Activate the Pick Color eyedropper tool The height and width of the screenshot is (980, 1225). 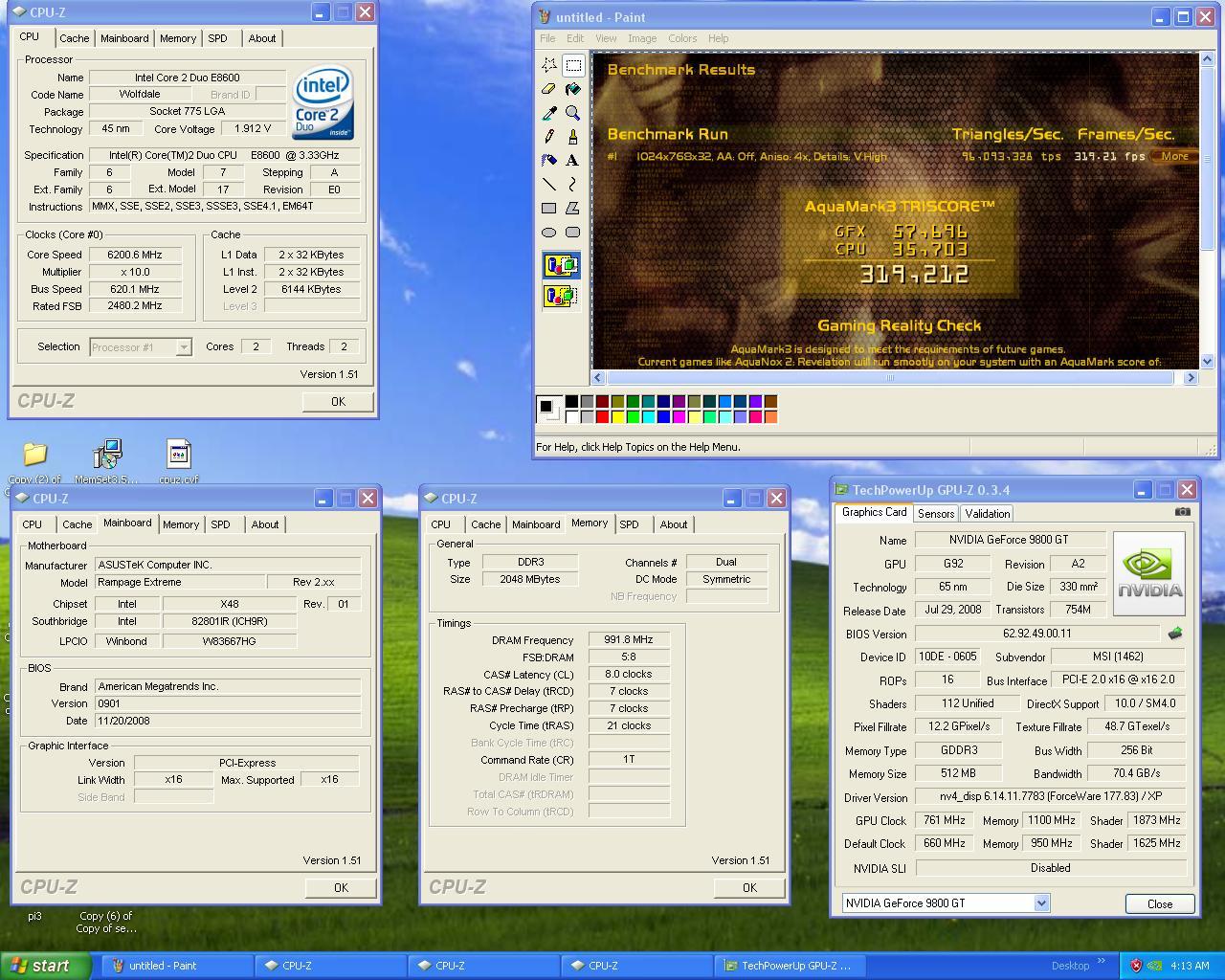tap(549, 113)
